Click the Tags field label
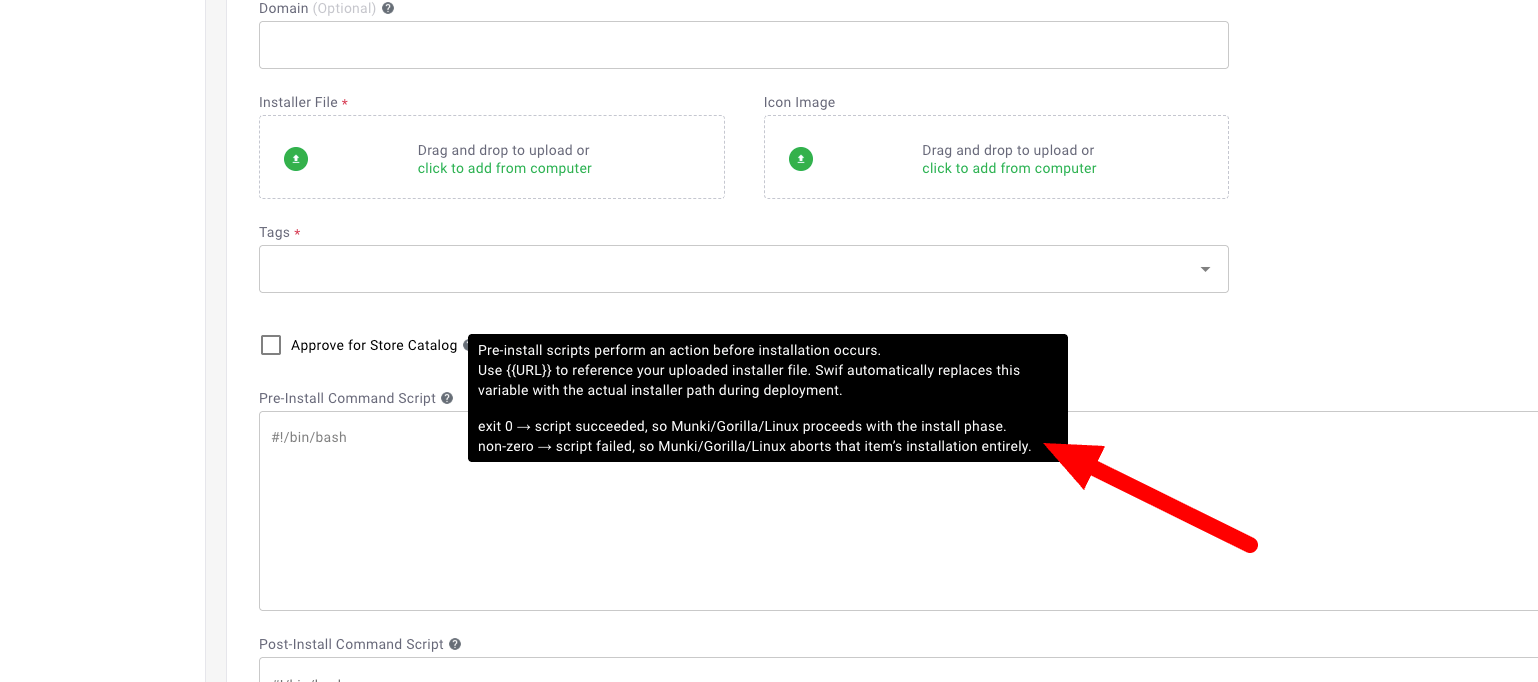The image size is (1538, 682). pyautogui.click(x=274, y=233)
